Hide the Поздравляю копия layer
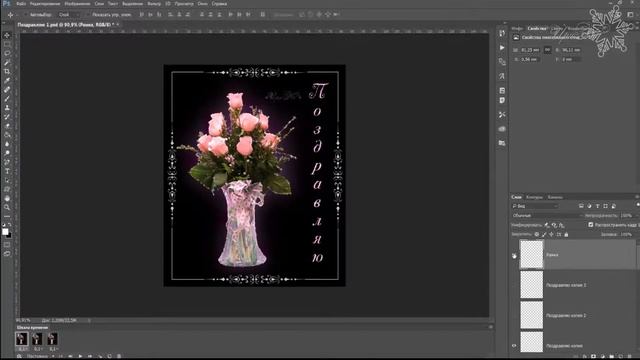Screen dimensions: 640x360 pos(514,346)
